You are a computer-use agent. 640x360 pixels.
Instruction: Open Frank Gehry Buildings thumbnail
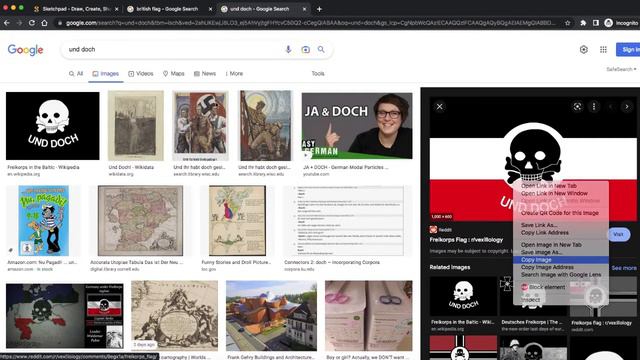tap(271, 316)
